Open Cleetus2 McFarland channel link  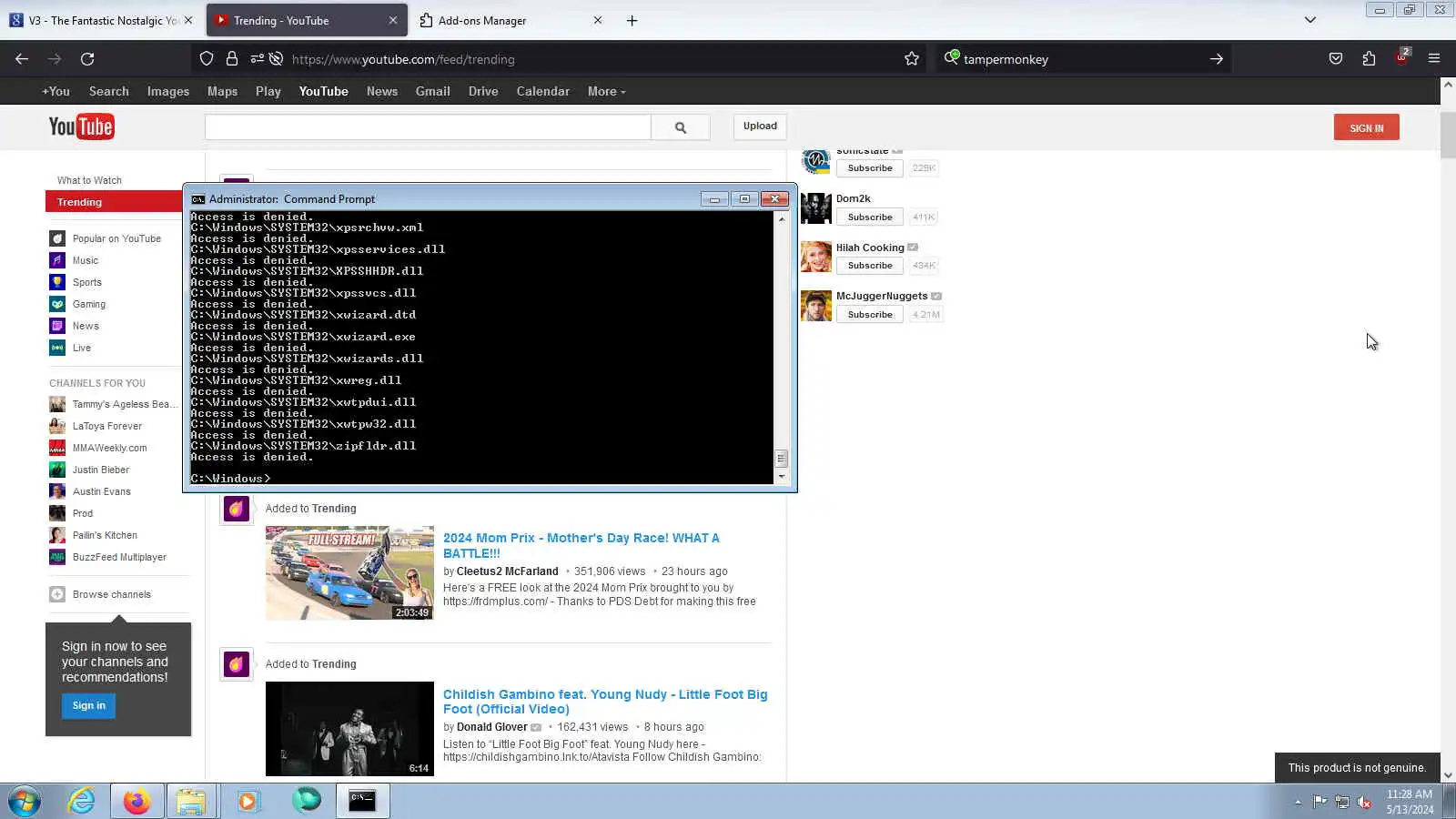pyautogui.click(x=508, y=571)
